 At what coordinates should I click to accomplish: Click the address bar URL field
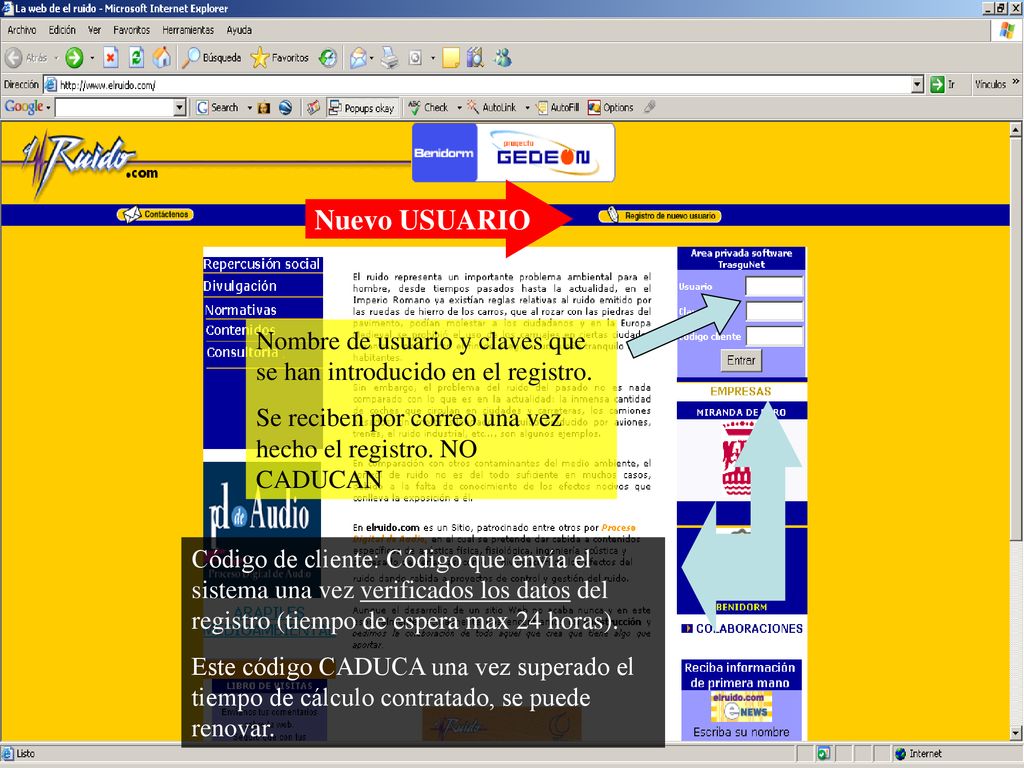(x=484, y=84)
